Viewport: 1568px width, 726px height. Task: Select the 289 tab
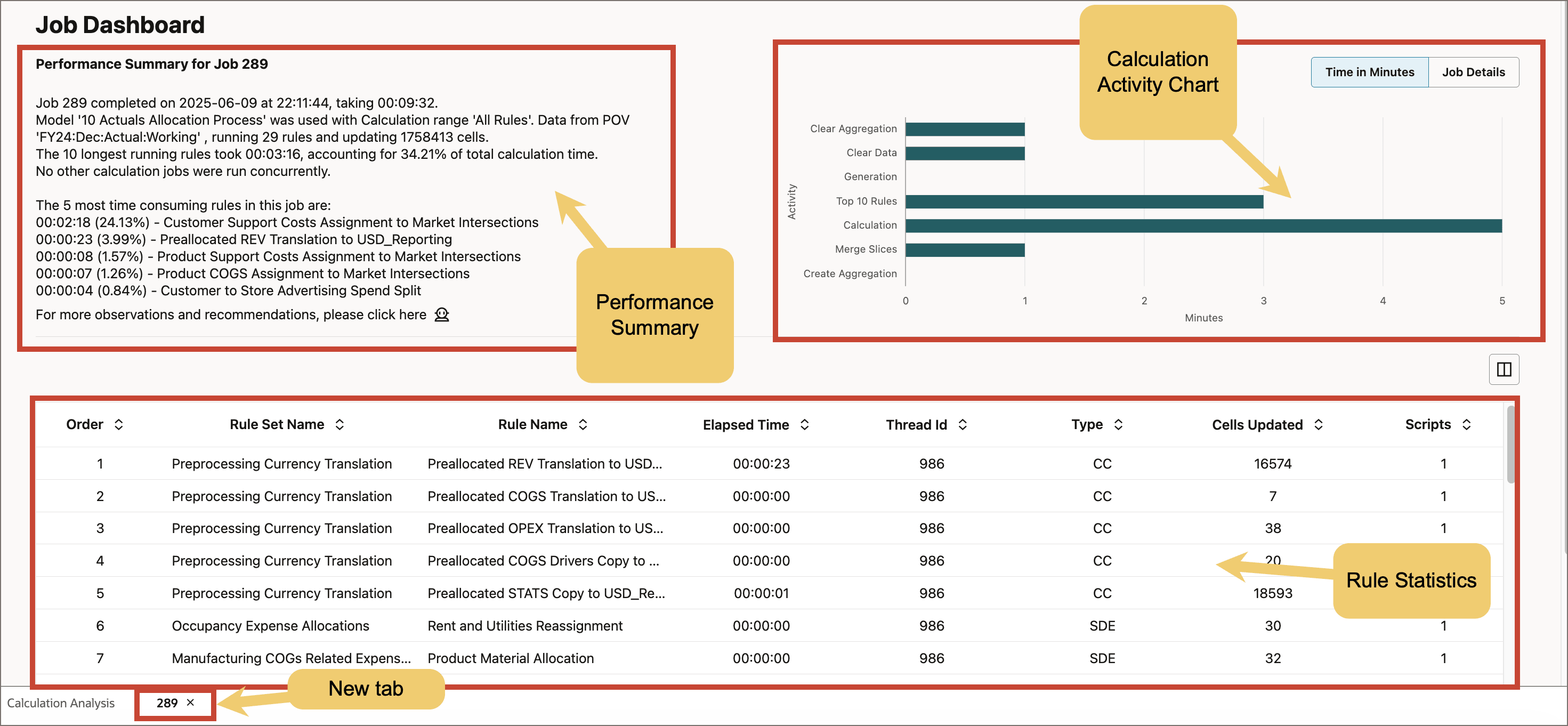point(167,703)
